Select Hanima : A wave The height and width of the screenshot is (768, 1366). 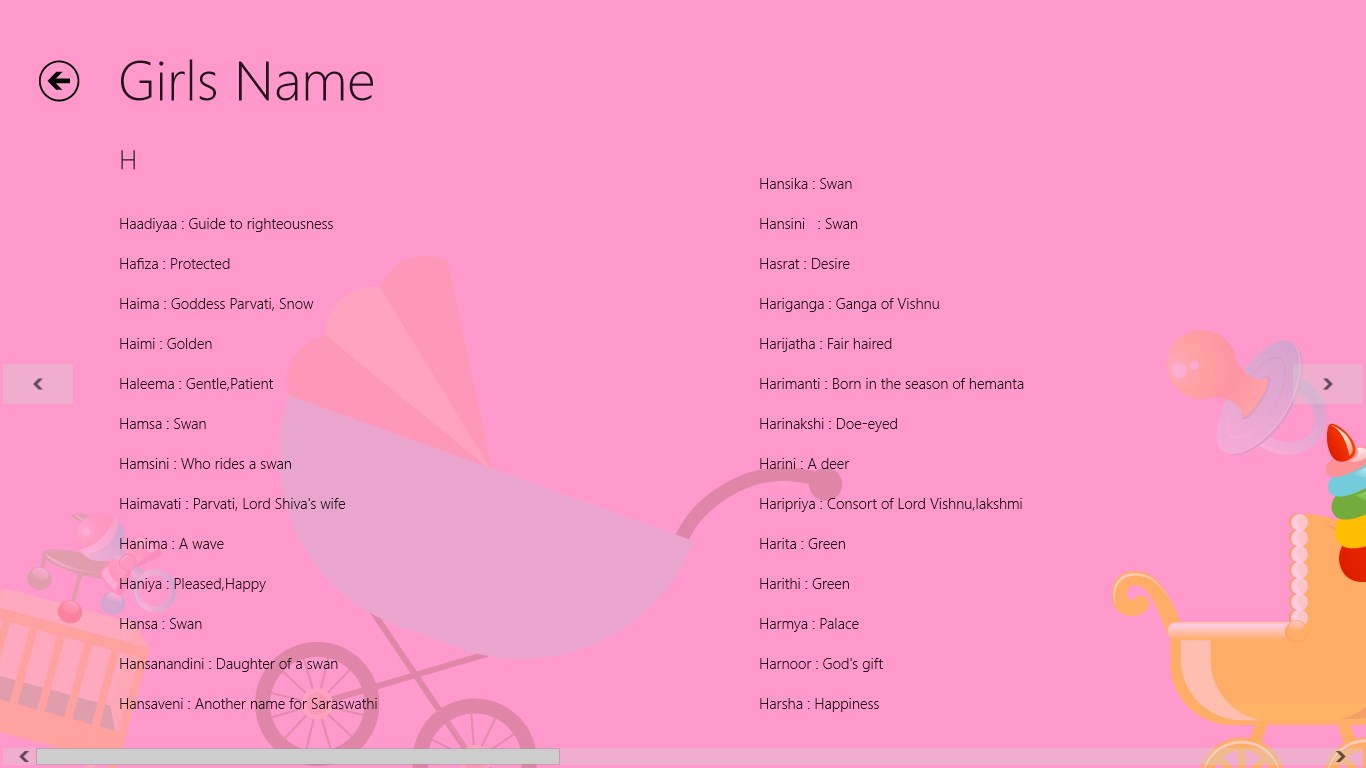pyautogui.click(x=171, y=544)
